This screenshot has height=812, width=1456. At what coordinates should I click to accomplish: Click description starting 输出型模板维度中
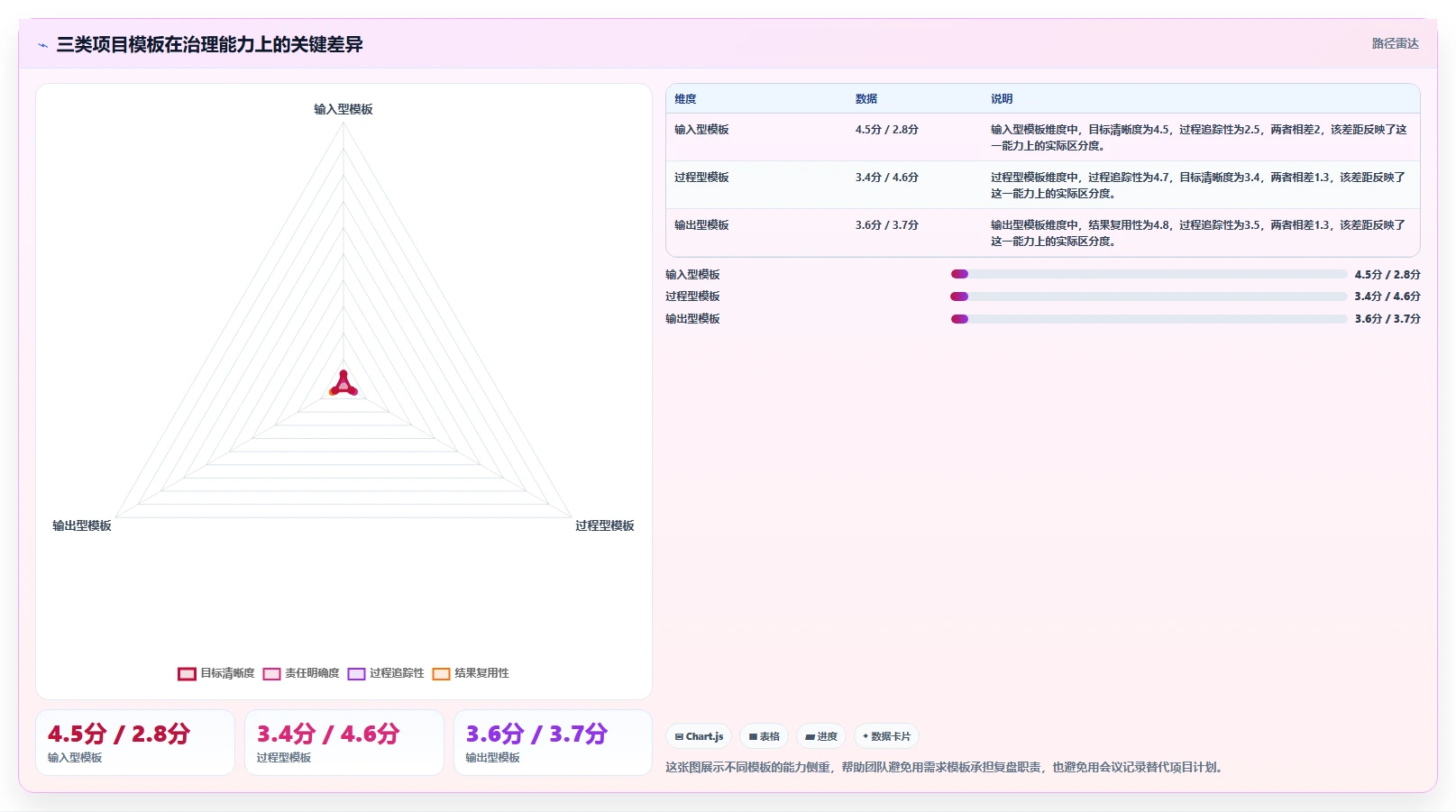(1199, 233)
